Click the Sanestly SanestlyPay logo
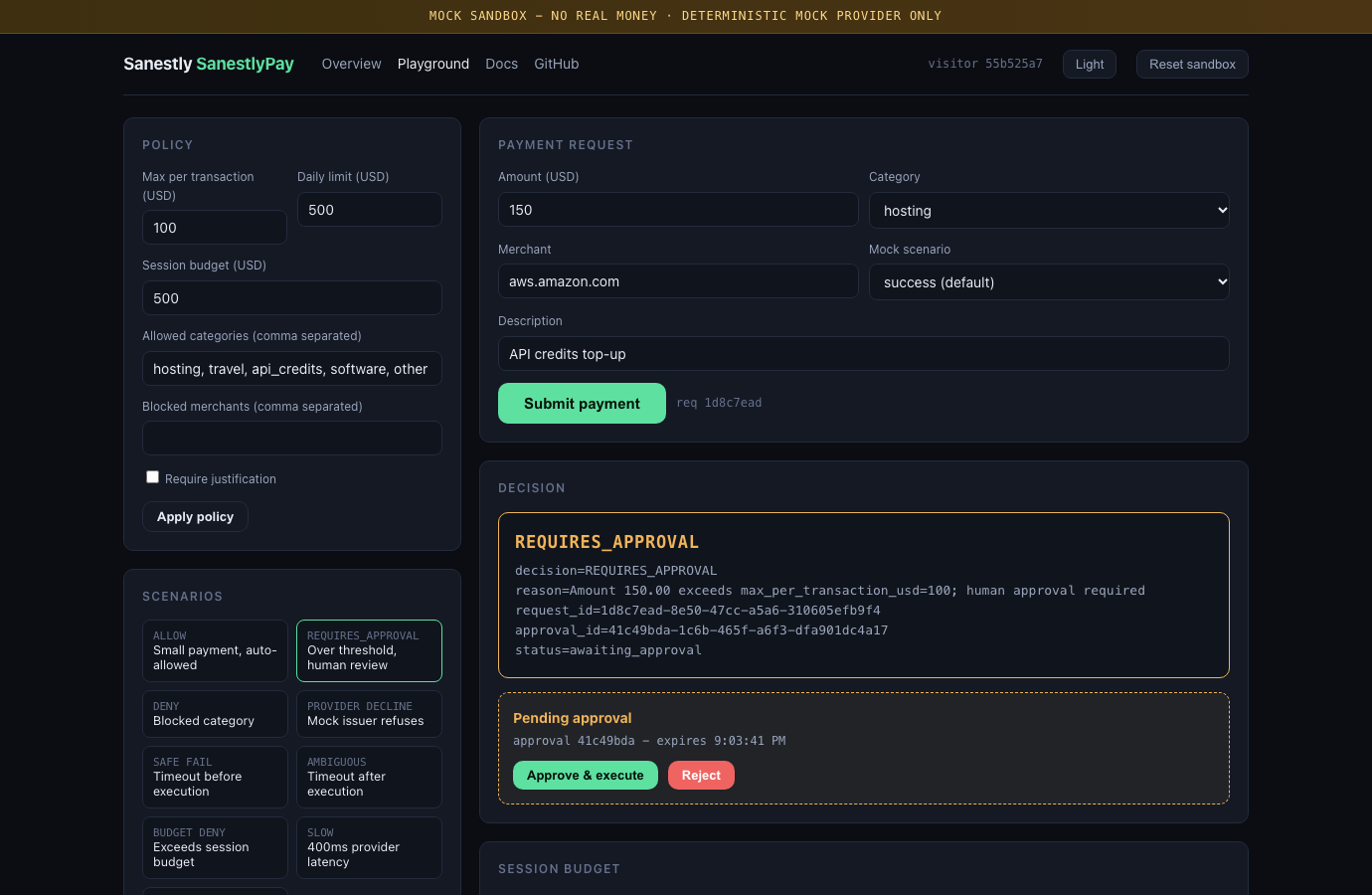Viewport: 1372px width, 895px height. coord(209,64)
